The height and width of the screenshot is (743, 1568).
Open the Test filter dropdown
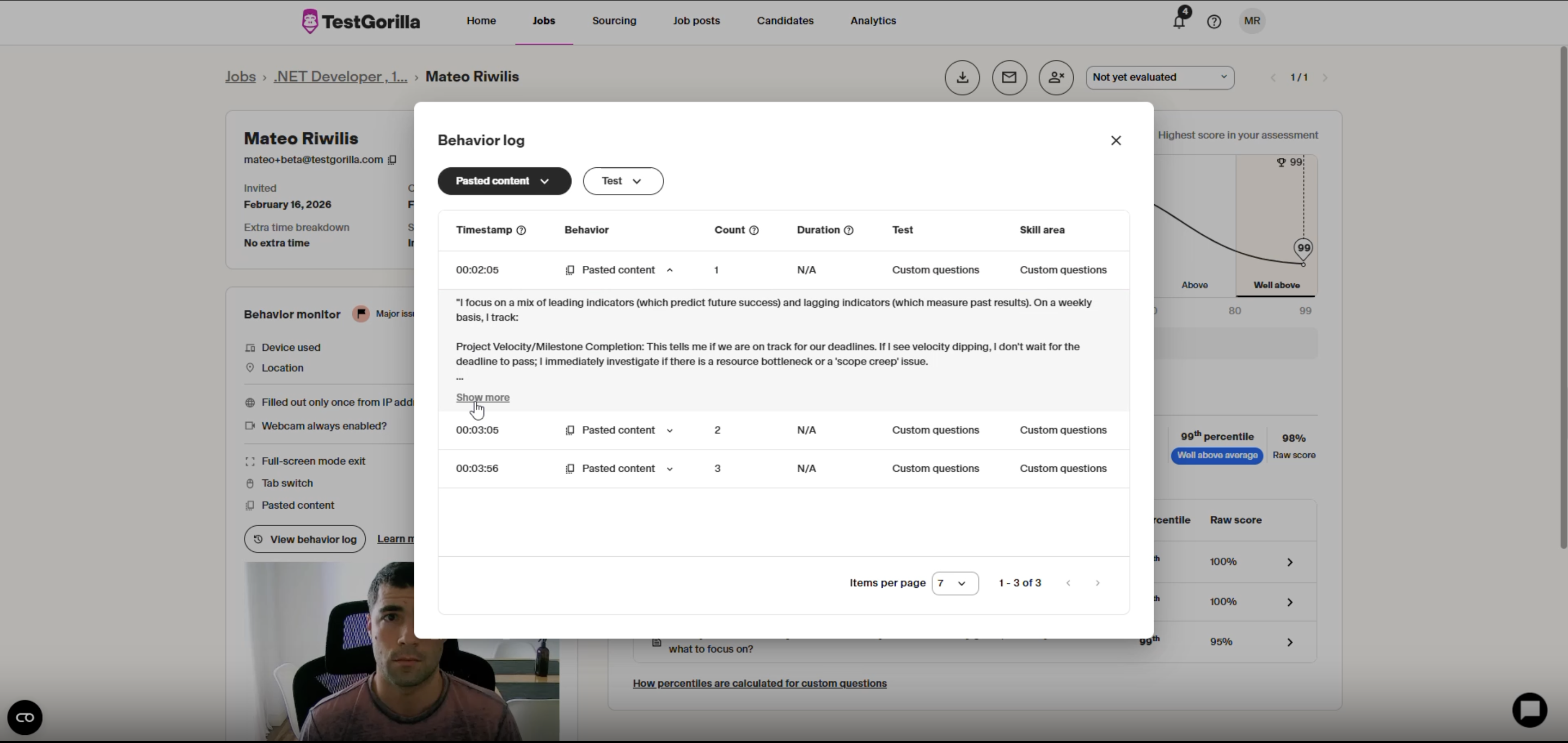[x=623, y=181]
